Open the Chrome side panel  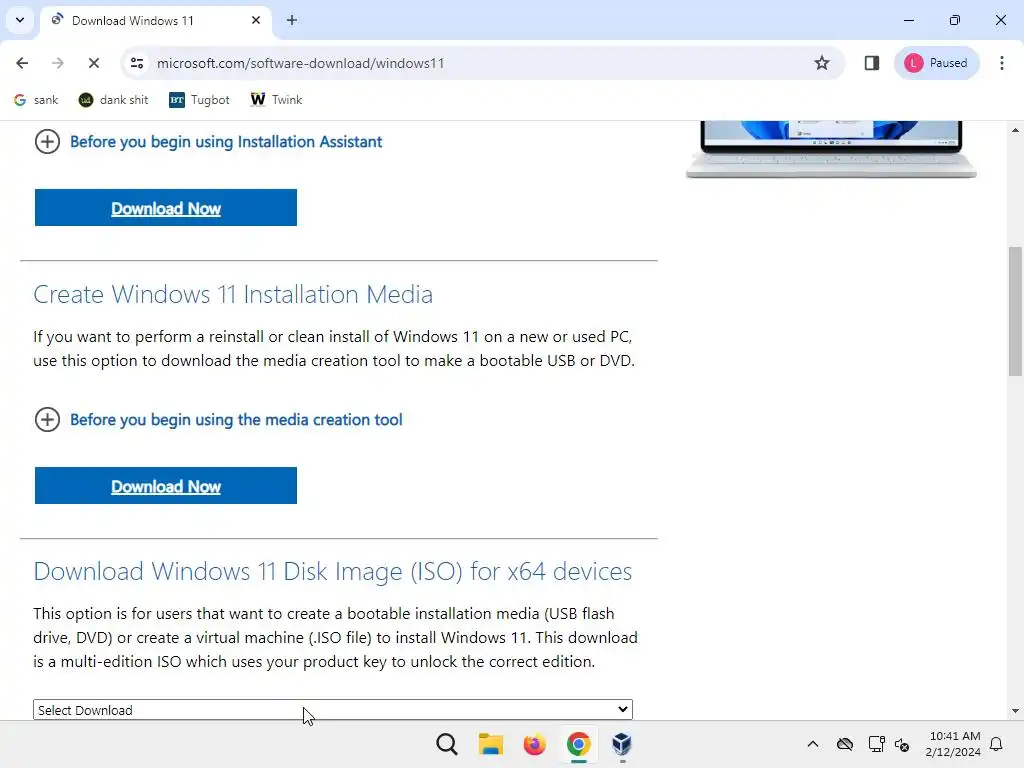pos(872,63)
